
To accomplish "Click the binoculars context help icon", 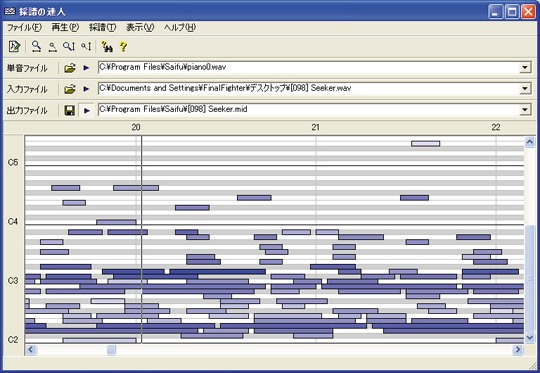I will pyautogui.click(x=107, y=46).
